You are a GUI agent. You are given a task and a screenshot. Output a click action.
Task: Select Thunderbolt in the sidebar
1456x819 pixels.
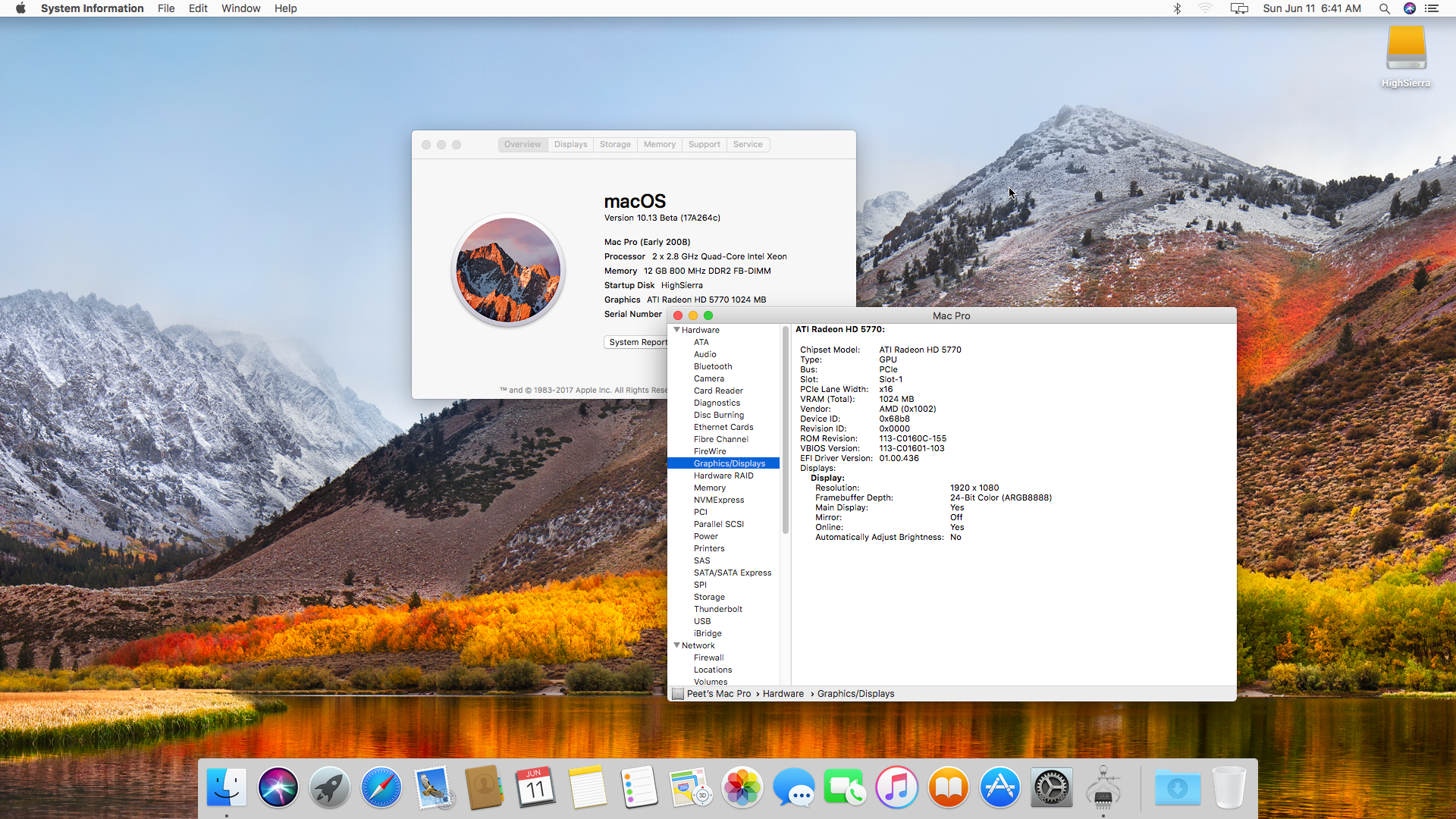coord(717,609)
